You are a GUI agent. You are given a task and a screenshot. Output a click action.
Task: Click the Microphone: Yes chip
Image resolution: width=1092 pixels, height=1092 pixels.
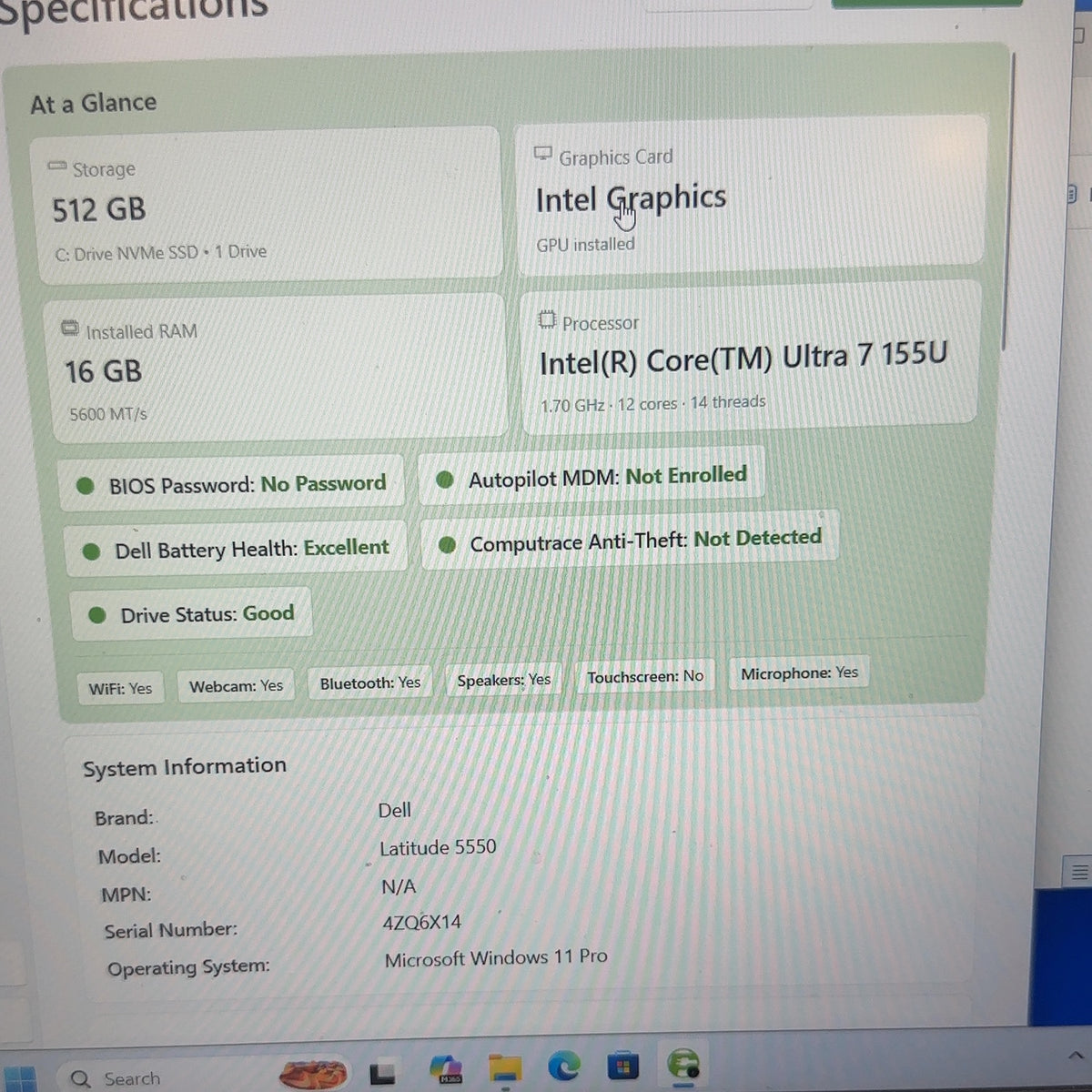coord(799,672)
